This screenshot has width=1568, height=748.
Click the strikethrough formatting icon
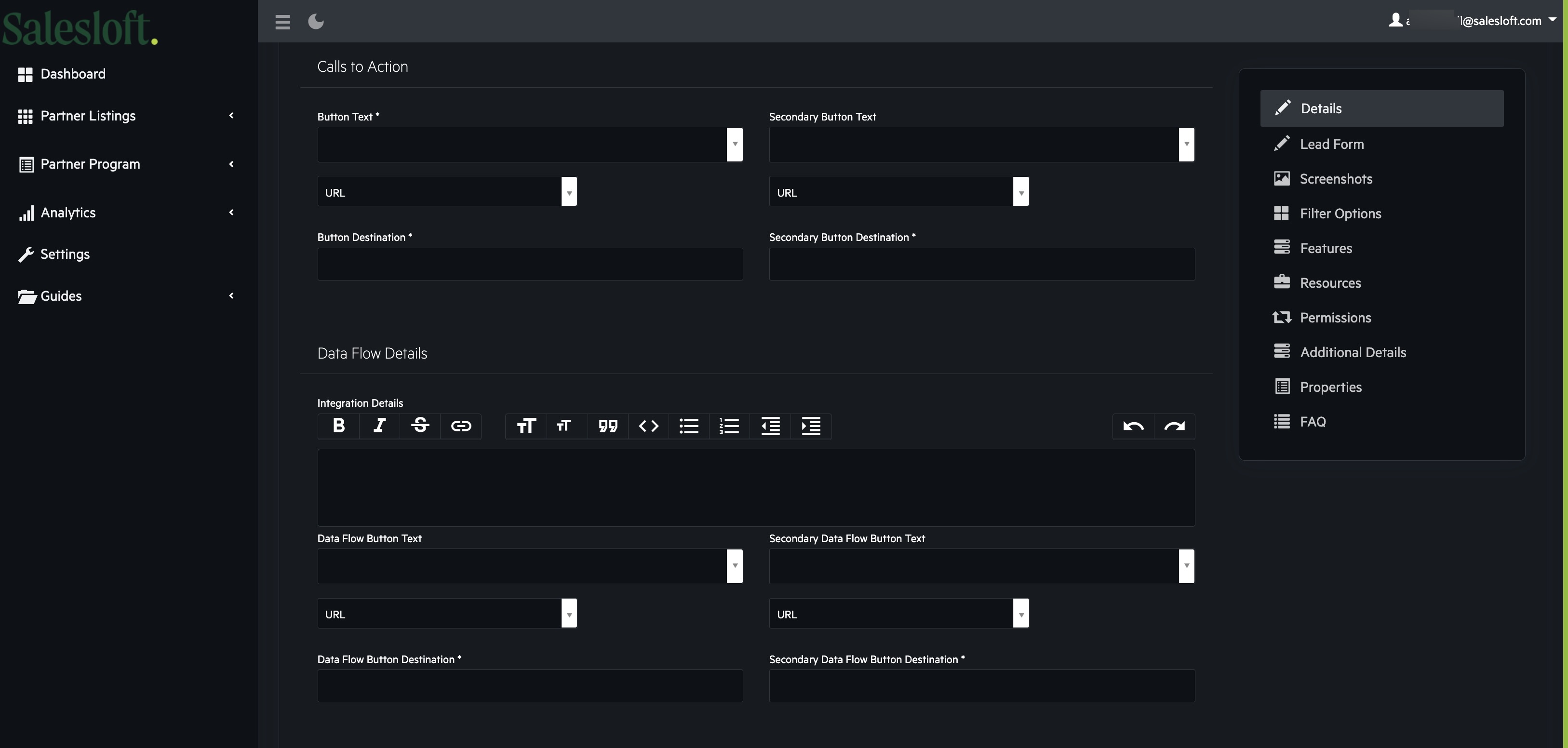point(420,426)
